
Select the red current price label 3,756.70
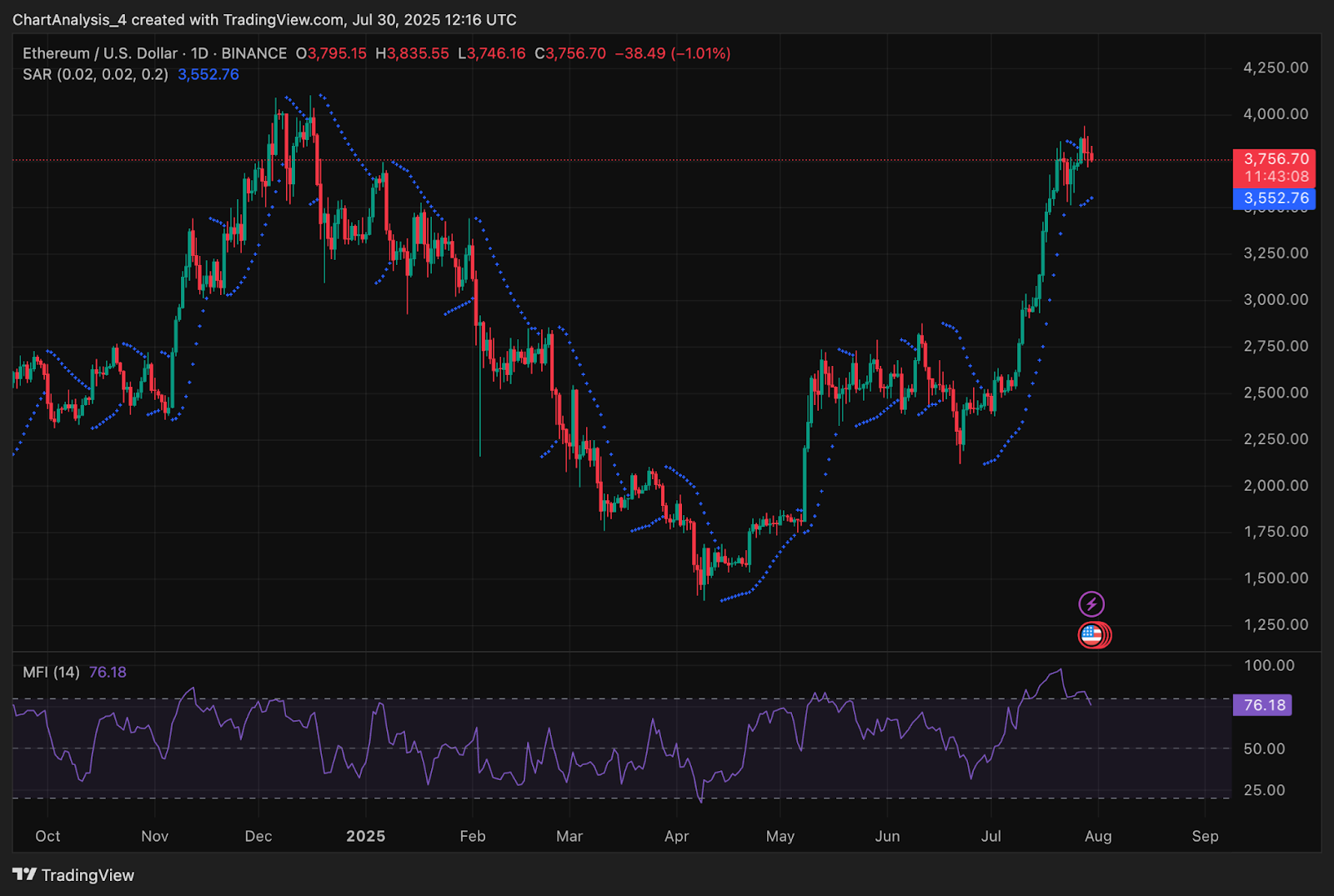1275,159
